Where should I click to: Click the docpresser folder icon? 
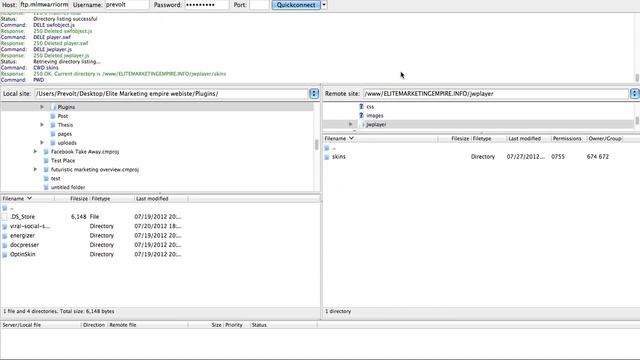pyautogui.click(x=4, y=245)
